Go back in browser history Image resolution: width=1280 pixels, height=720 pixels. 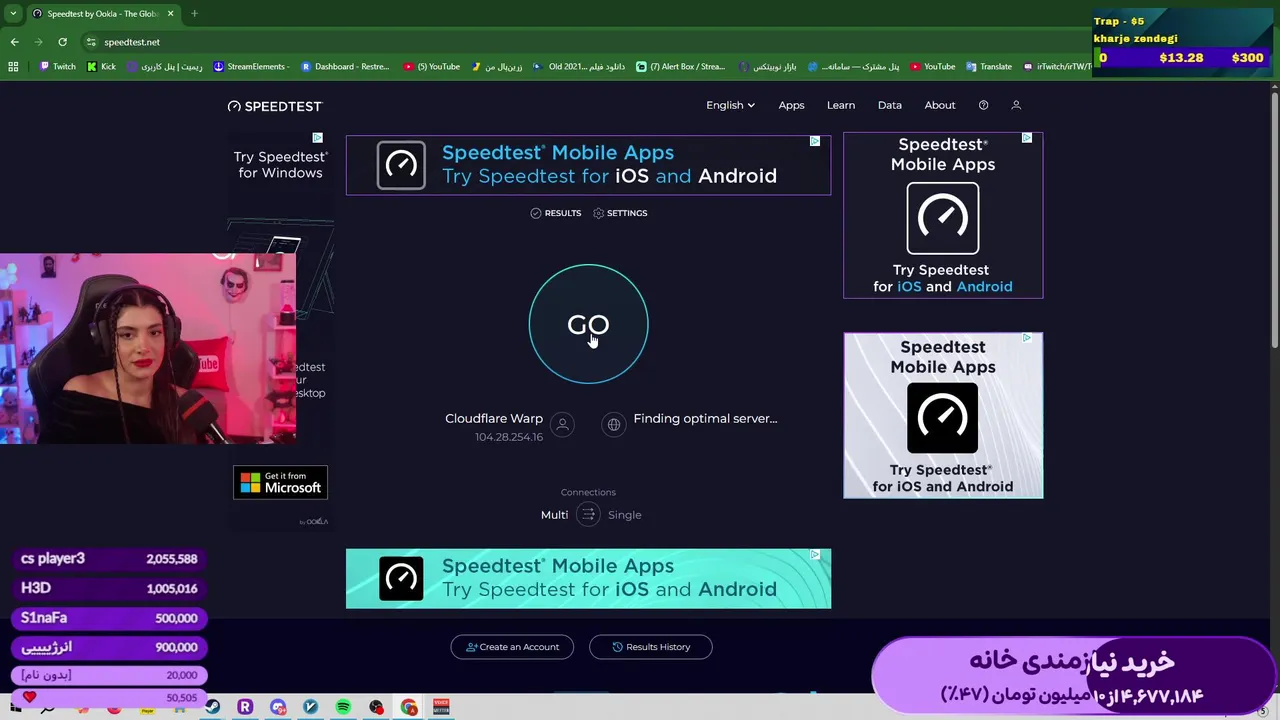(x=14, y=42)
